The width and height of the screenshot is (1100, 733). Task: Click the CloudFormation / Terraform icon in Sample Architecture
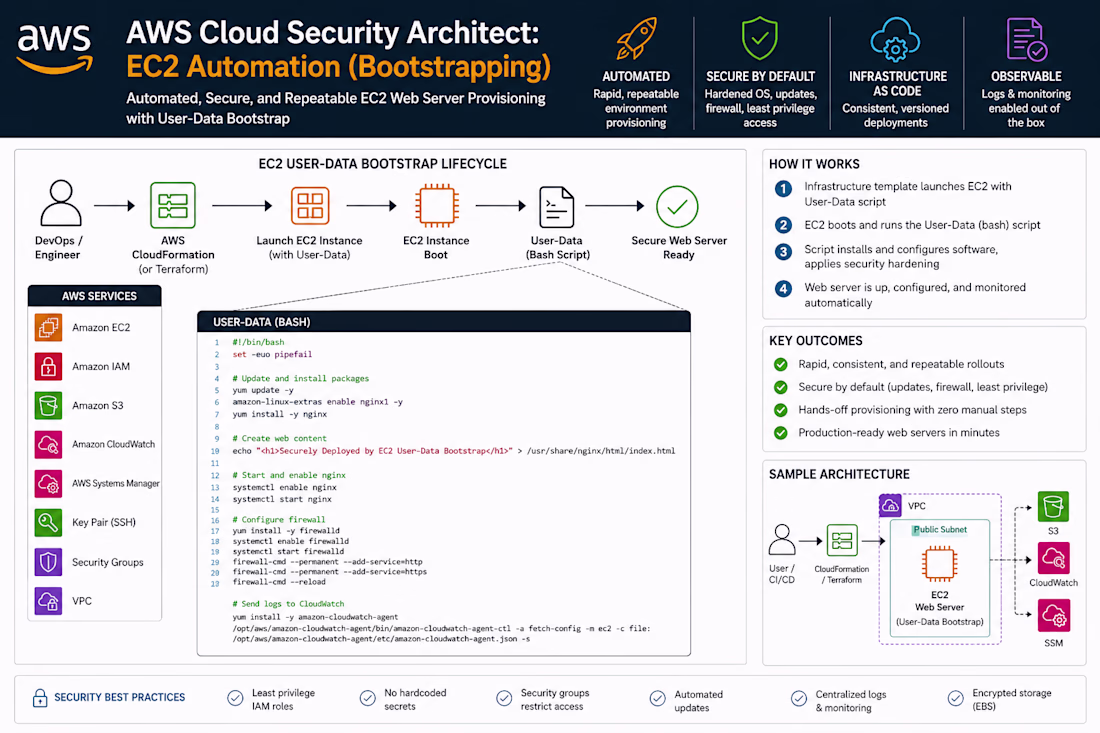pyautogui.click(x=842, y=541)
